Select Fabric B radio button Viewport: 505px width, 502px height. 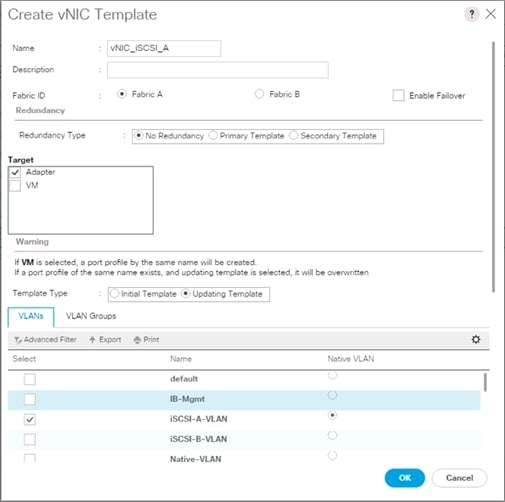[259, 94]
